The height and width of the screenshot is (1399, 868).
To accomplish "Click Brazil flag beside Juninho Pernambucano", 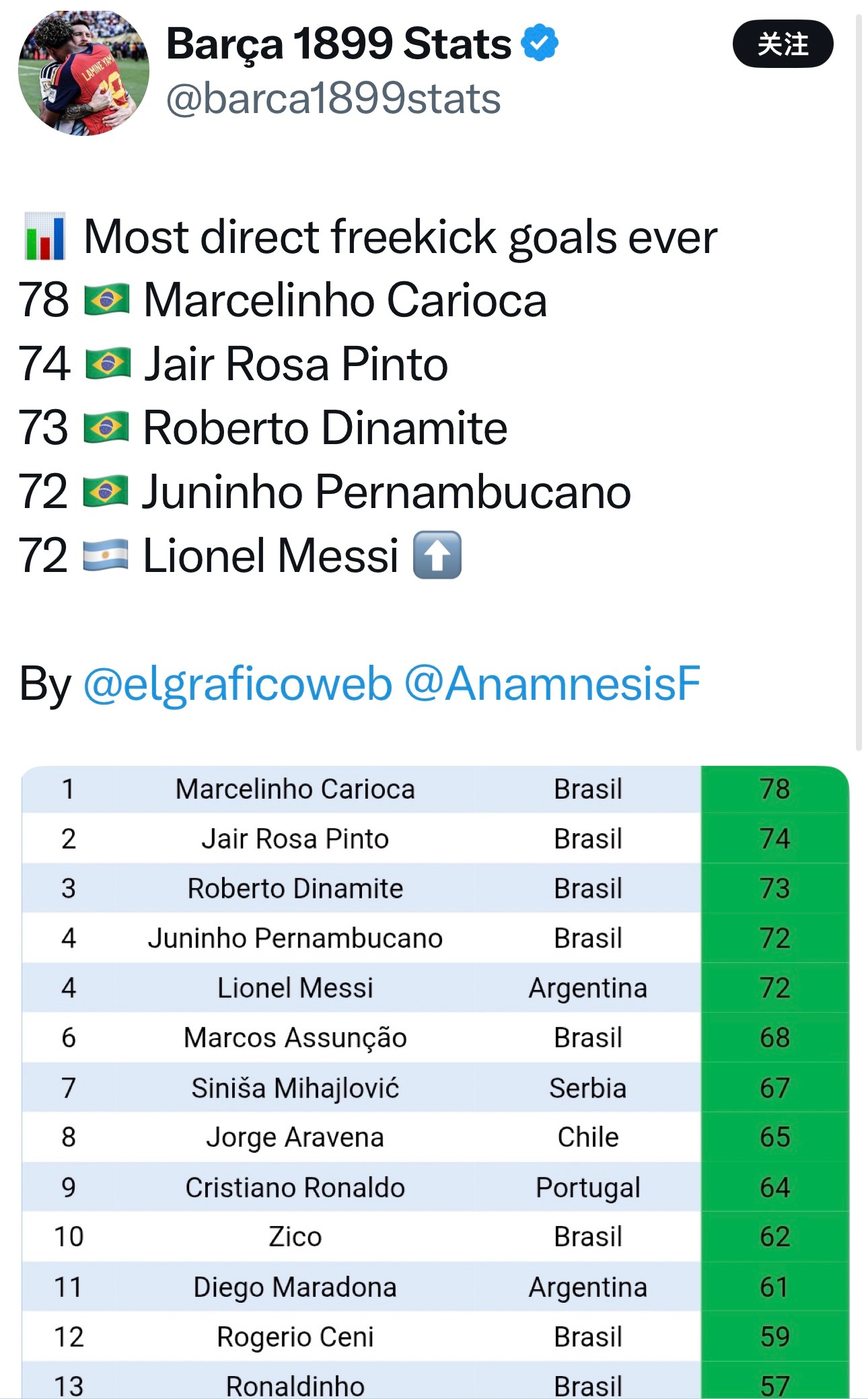I will pyautogui.click(x=106, y=491).
